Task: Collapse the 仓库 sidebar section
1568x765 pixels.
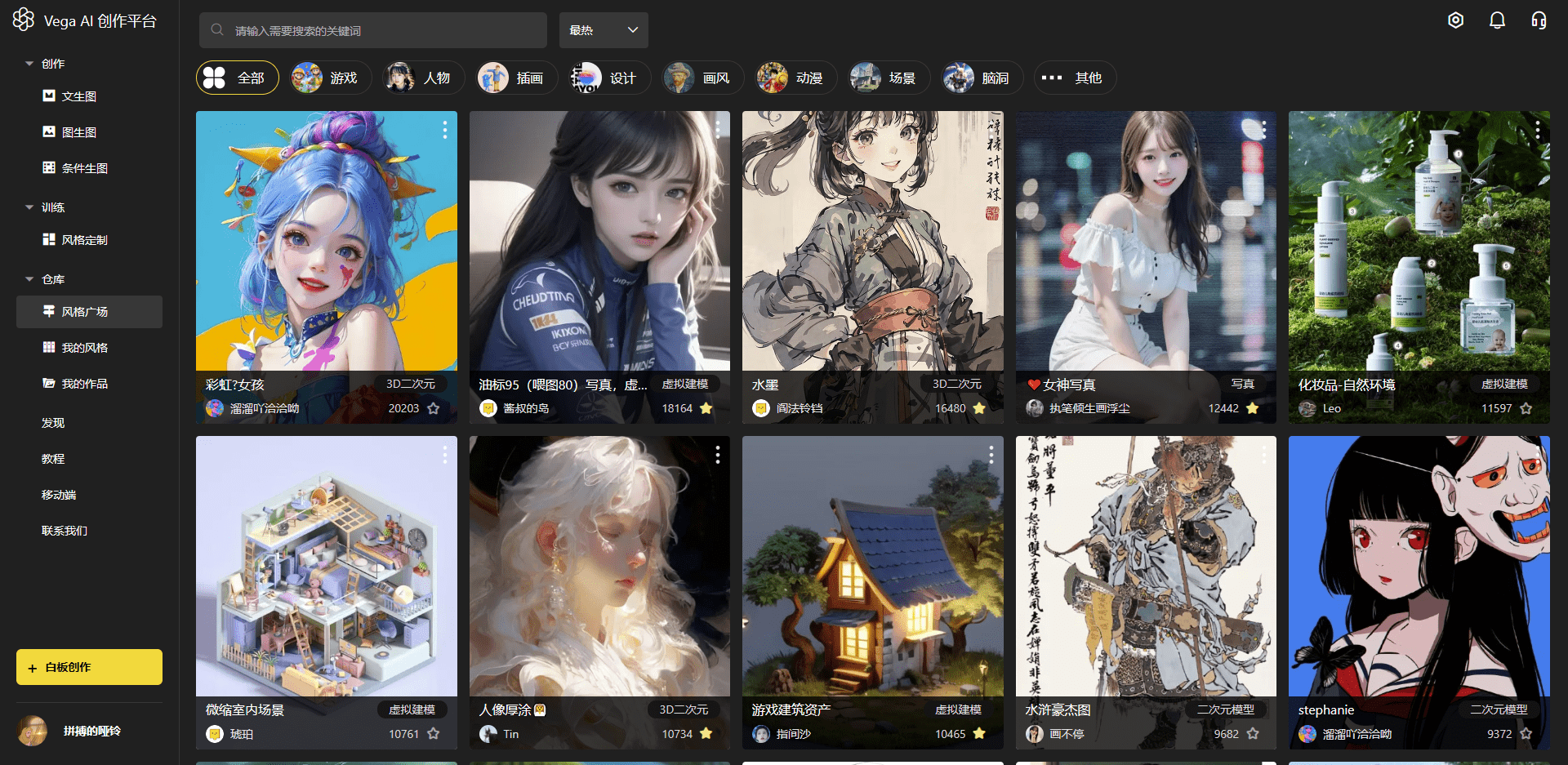Action: (x=29, y=279)
